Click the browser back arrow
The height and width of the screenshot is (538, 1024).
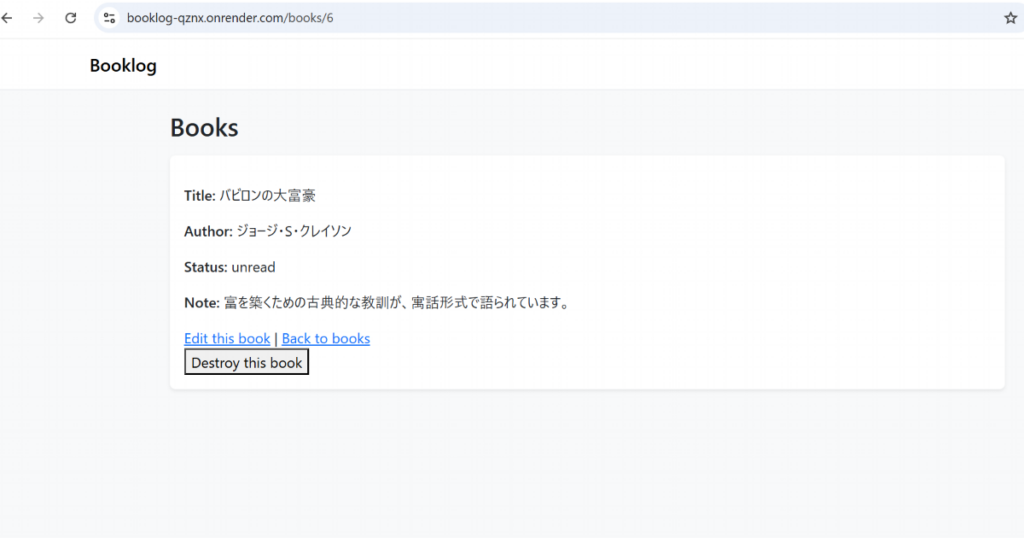tap(8, 18)
